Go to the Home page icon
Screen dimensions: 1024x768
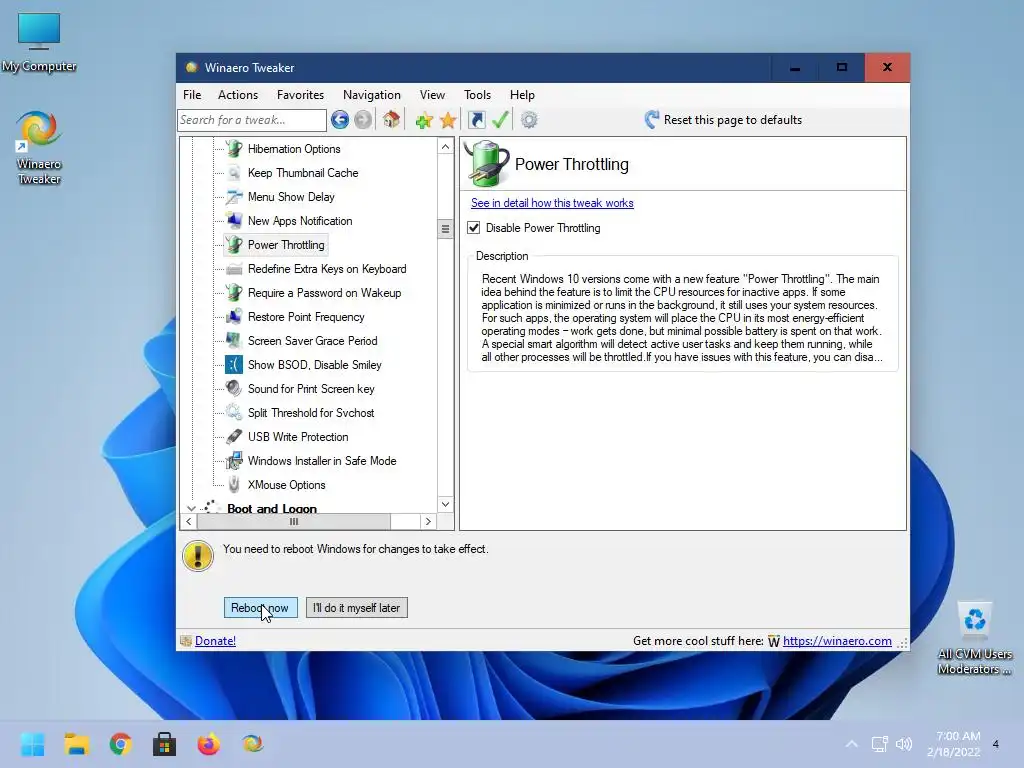point(391,120)
